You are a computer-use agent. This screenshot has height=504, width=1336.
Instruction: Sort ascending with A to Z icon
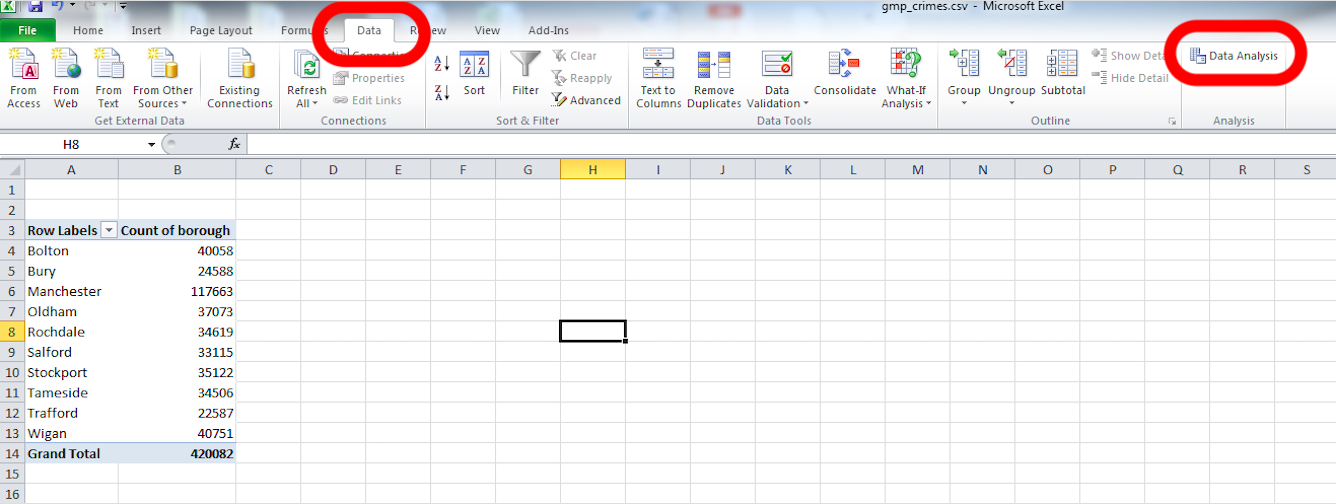click(x=442, y=65)
